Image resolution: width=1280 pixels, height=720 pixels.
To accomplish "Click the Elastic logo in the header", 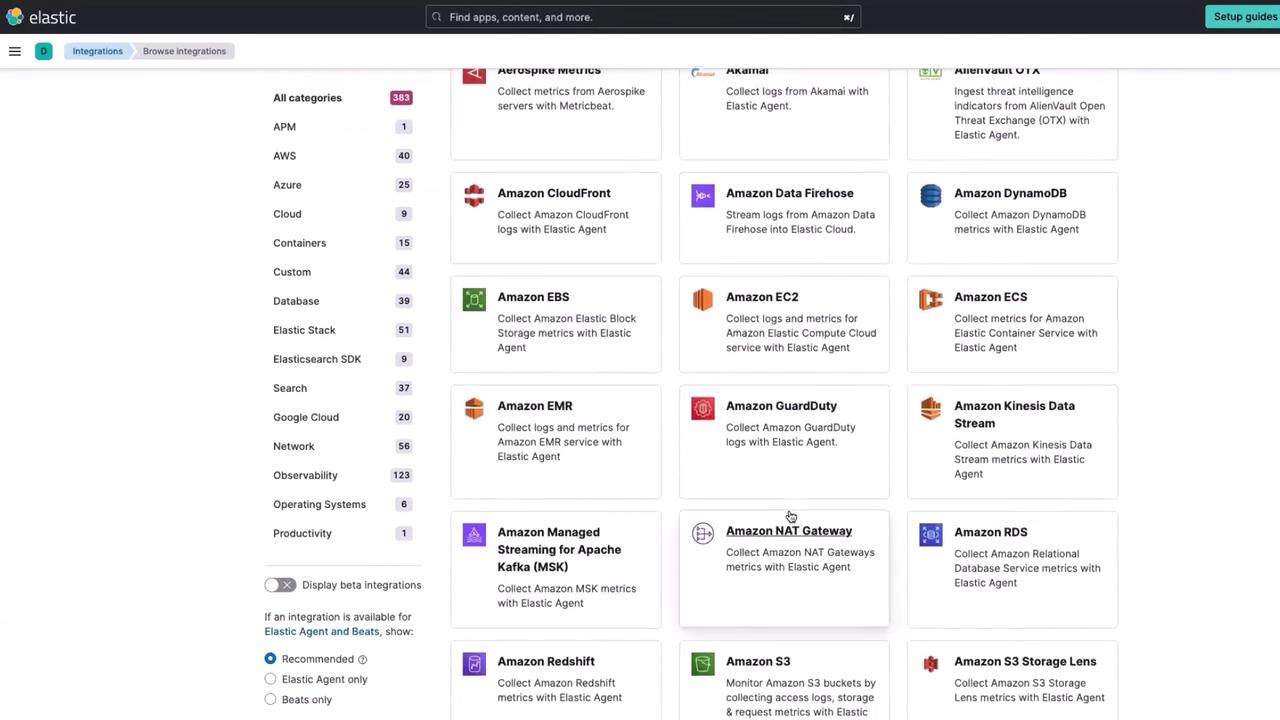I will click(x=40, y=17).
